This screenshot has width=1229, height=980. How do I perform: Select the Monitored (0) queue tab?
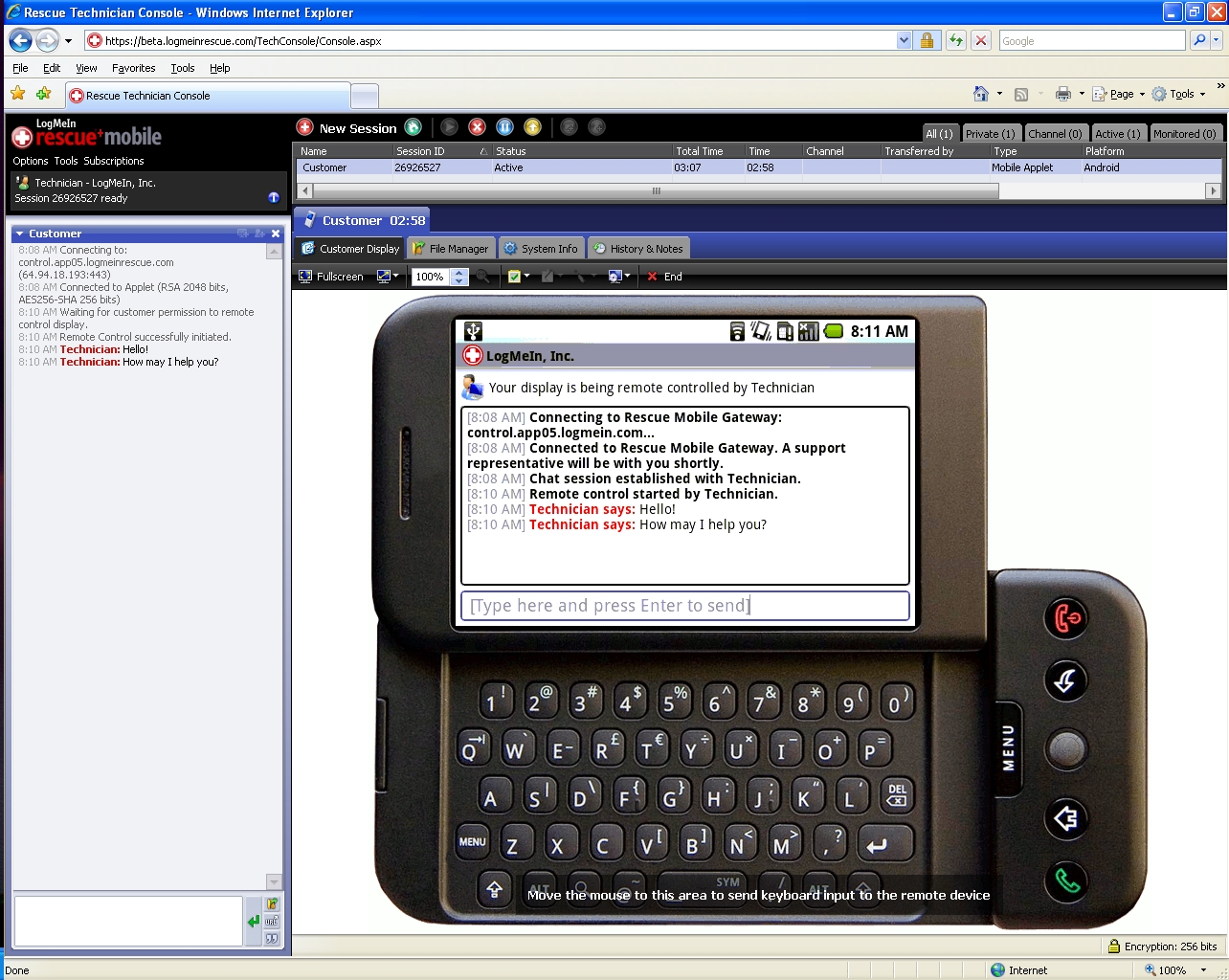coord(1185,134)
